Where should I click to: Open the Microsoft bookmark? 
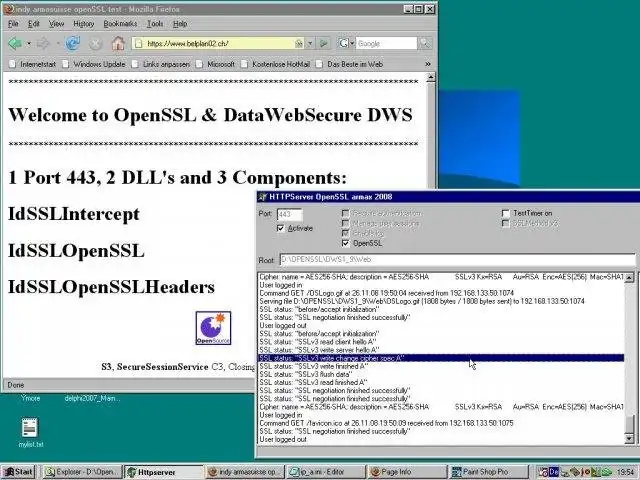(216, 64)
